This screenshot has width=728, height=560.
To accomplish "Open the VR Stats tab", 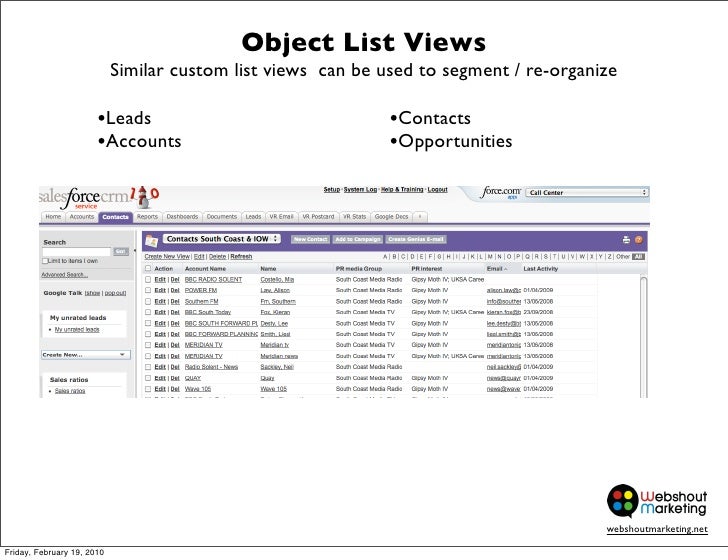I will point(354,217).
